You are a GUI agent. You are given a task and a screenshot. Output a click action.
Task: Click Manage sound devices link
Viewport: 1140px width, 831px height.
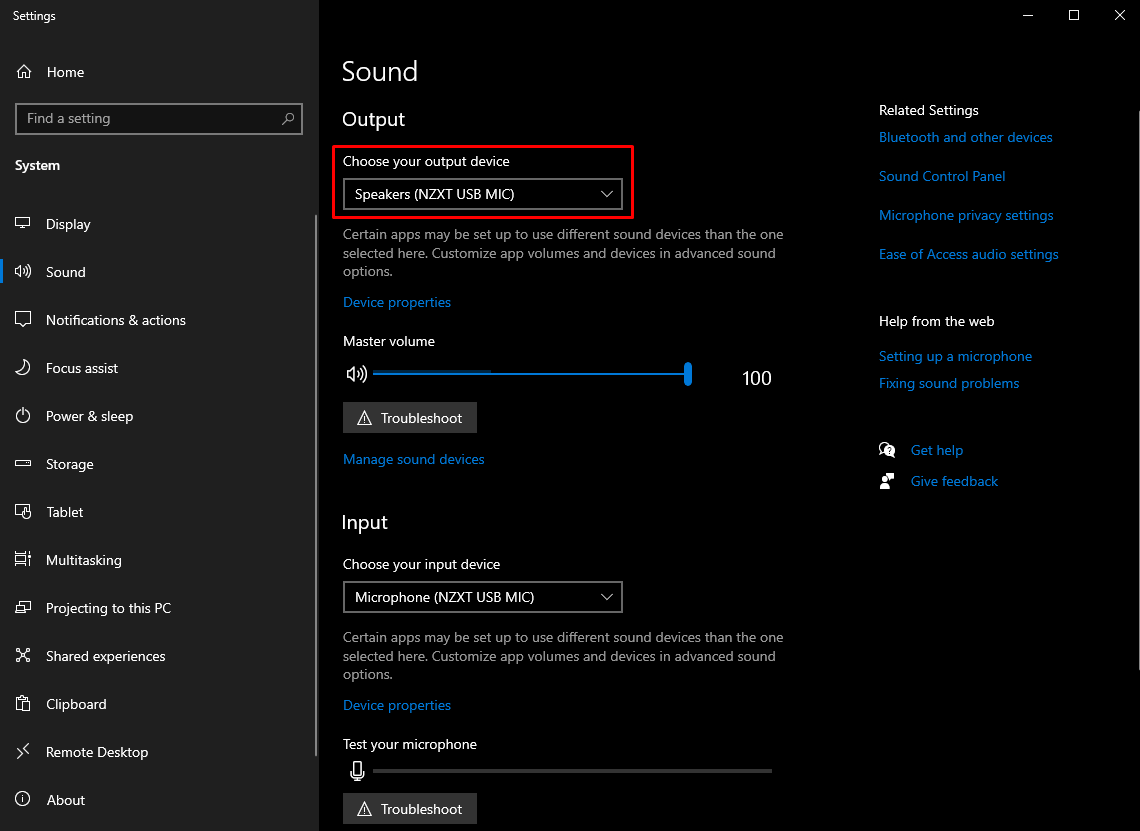414,459
